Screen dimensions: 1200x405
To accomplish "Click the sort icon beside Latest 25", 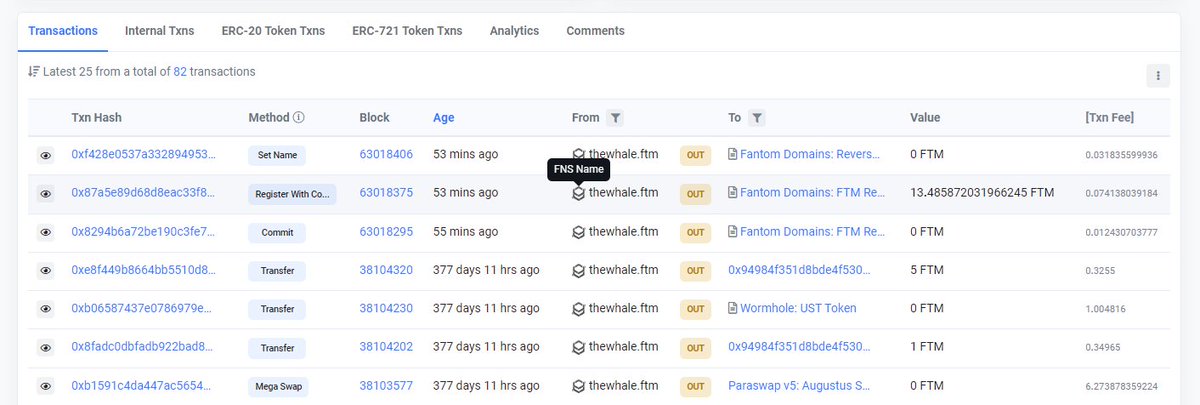I will pos(34,72).
